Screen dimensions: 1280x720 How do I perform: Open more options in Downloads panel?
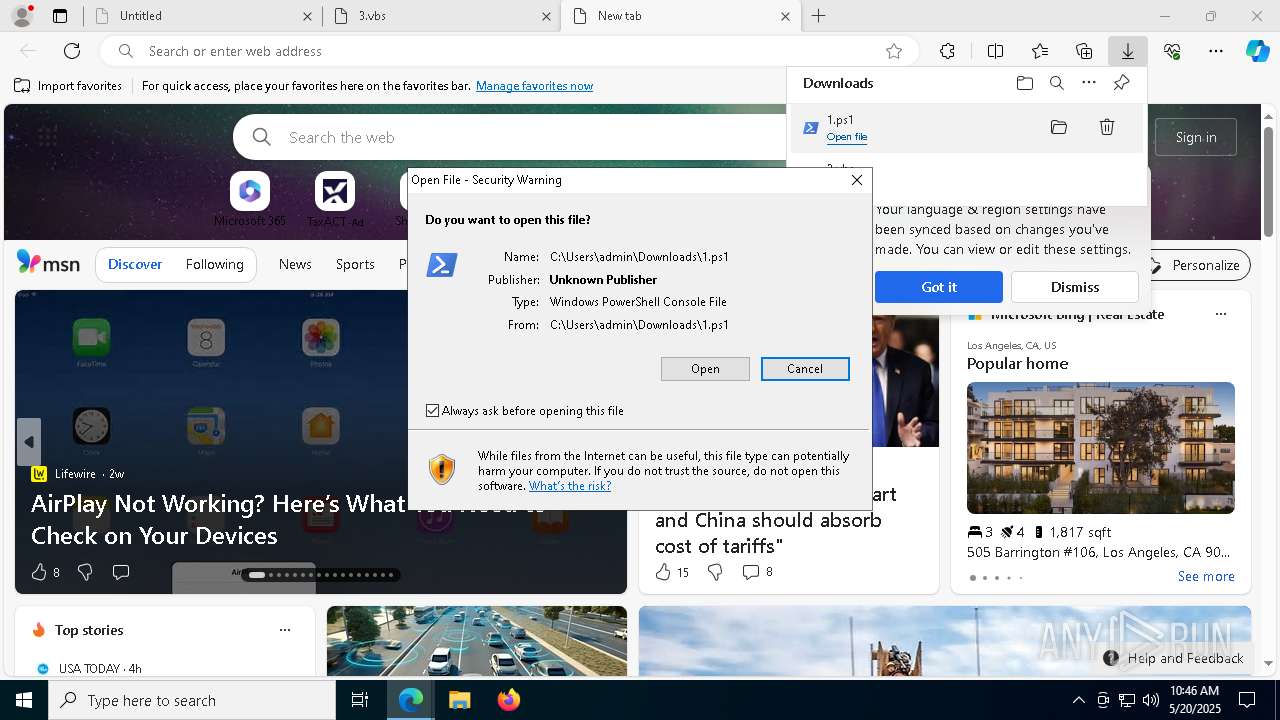[1089, 83]
